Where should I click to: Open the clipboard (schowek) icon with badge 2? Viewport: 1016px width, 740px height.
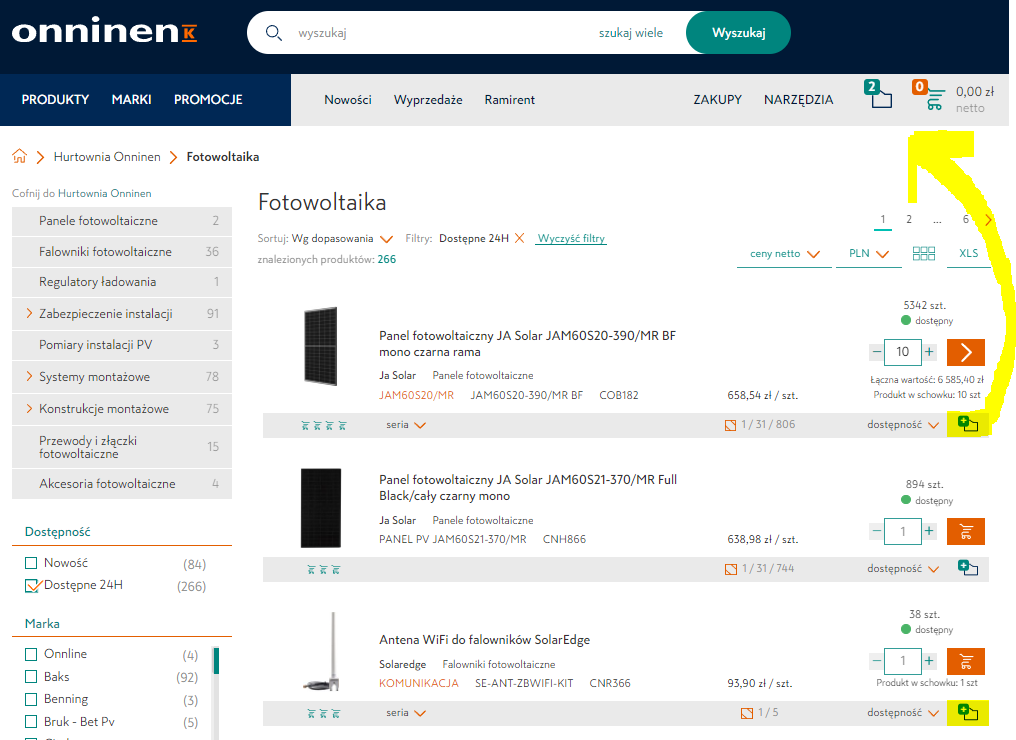pyautogui.click(x=878, y=94)
